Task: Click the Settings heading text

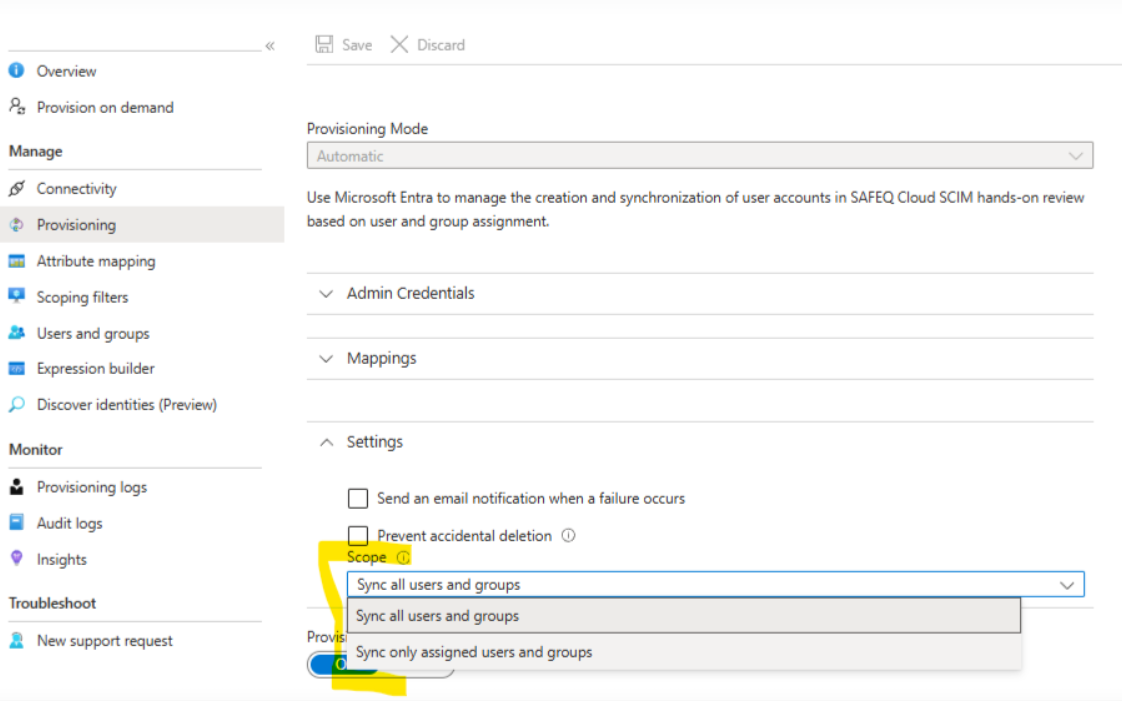Action: tap(375, 442)
